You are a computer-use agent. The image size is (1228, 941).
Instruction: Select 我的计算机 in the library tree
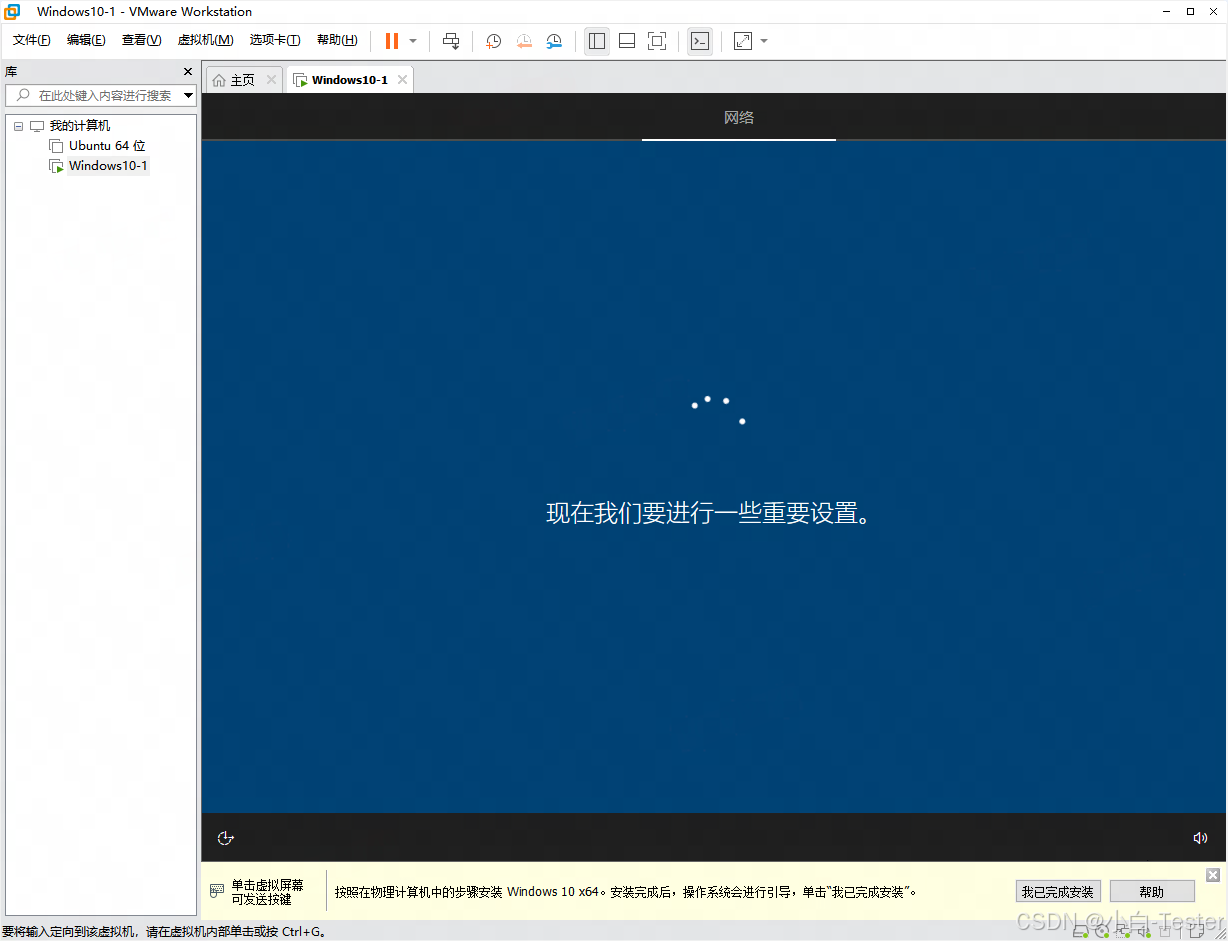pos(80,126)
